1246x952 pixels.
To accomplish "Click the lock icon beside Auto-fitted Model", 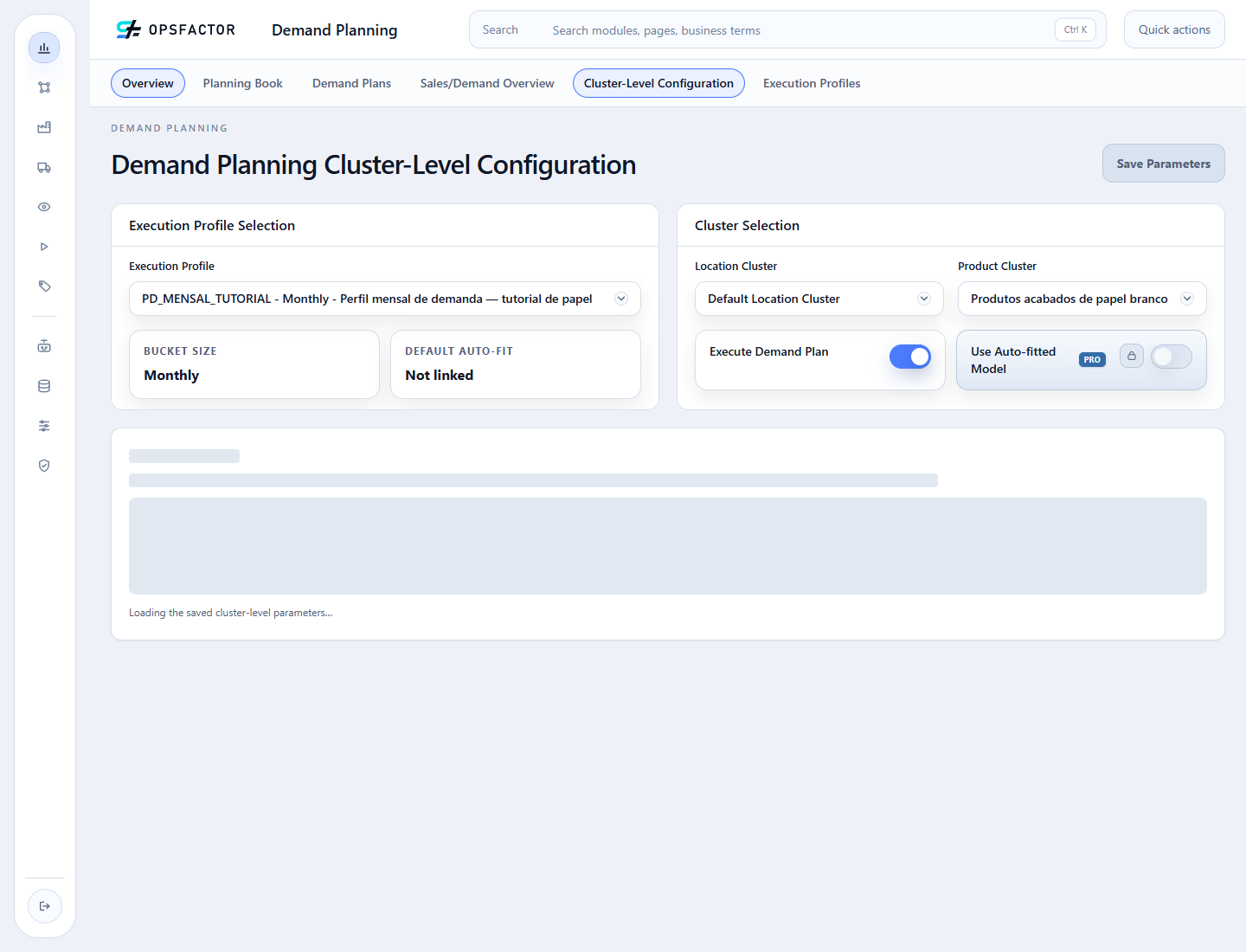I will click(x=1132, y=356).
